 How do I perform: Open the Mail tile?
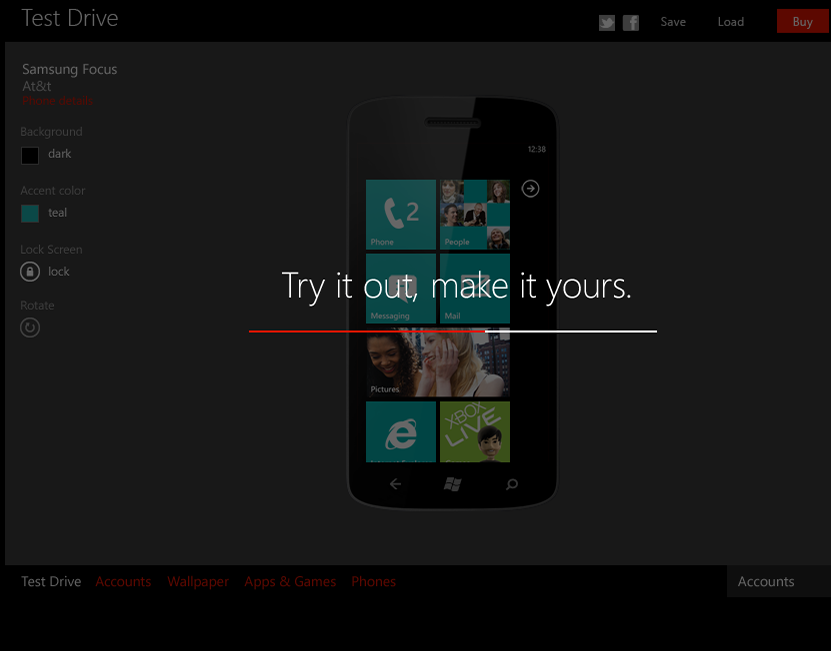475,288
